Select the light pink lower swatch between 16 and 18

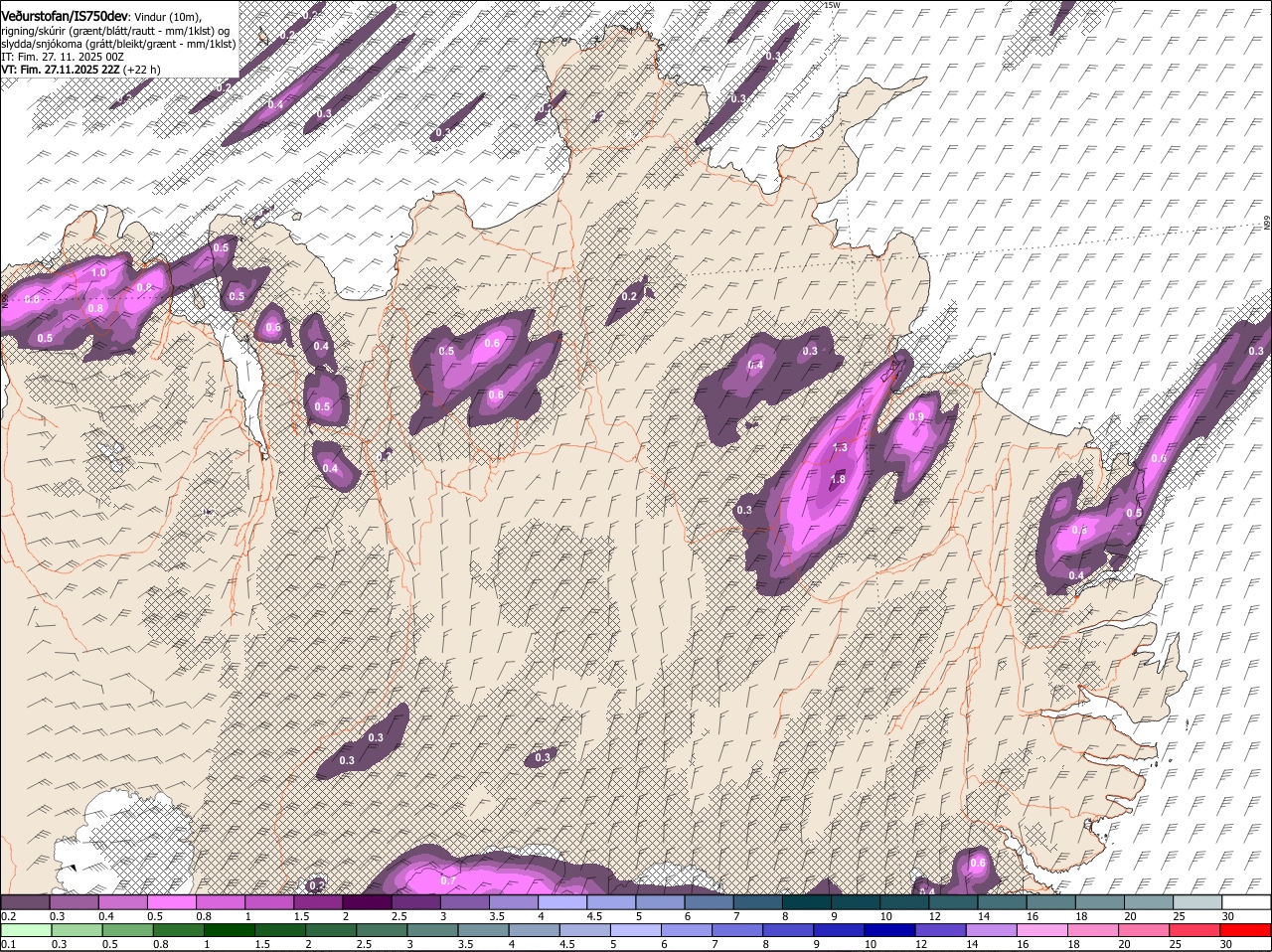tap(1043, 931)
